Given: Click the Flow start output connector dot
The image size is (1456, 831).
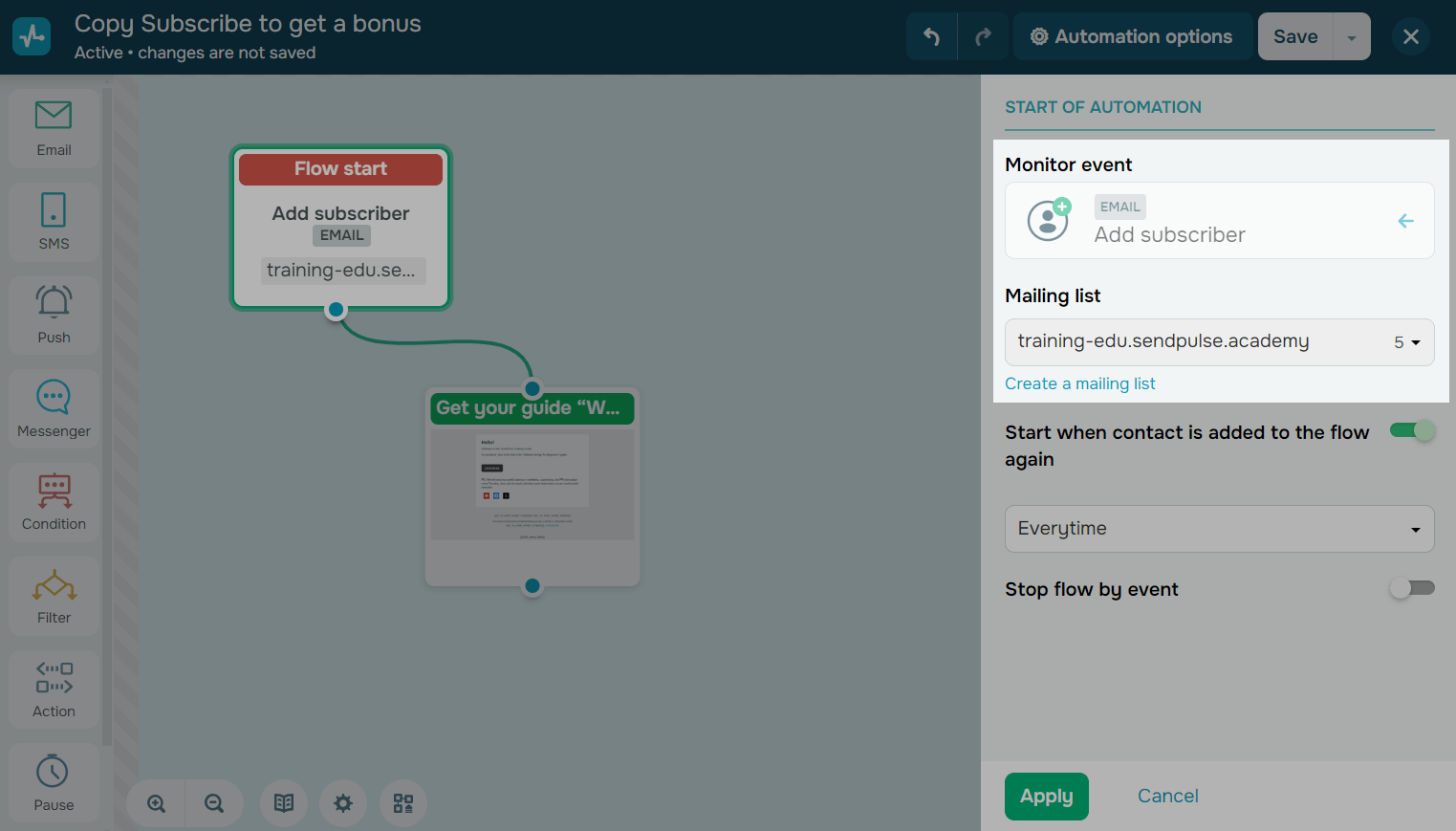Looking at the screenshot, I should (336, 310).
